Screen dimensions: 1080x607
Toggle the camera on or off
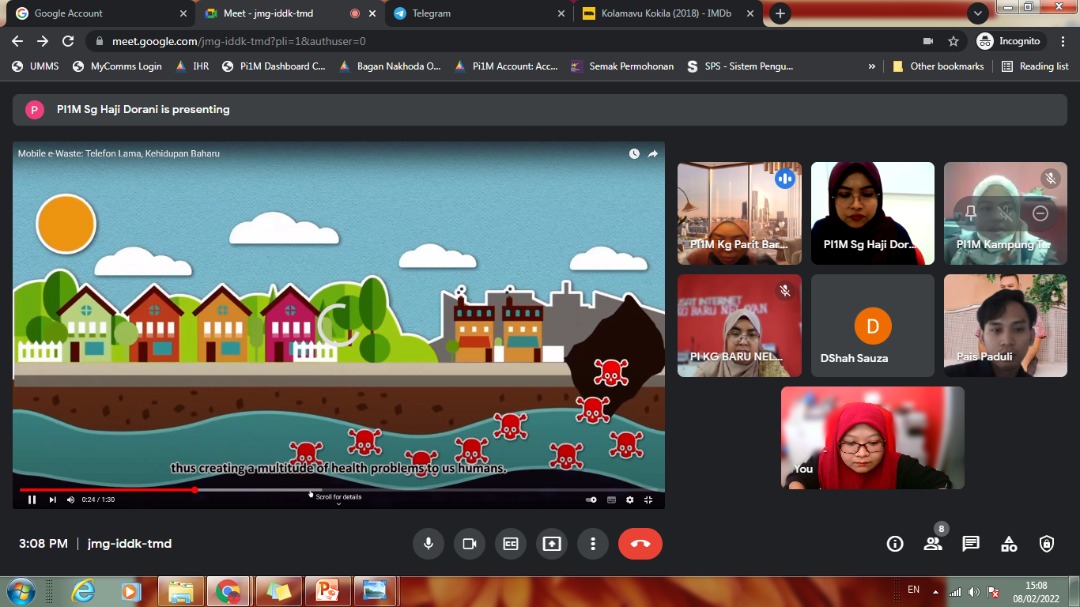[469, 544]
